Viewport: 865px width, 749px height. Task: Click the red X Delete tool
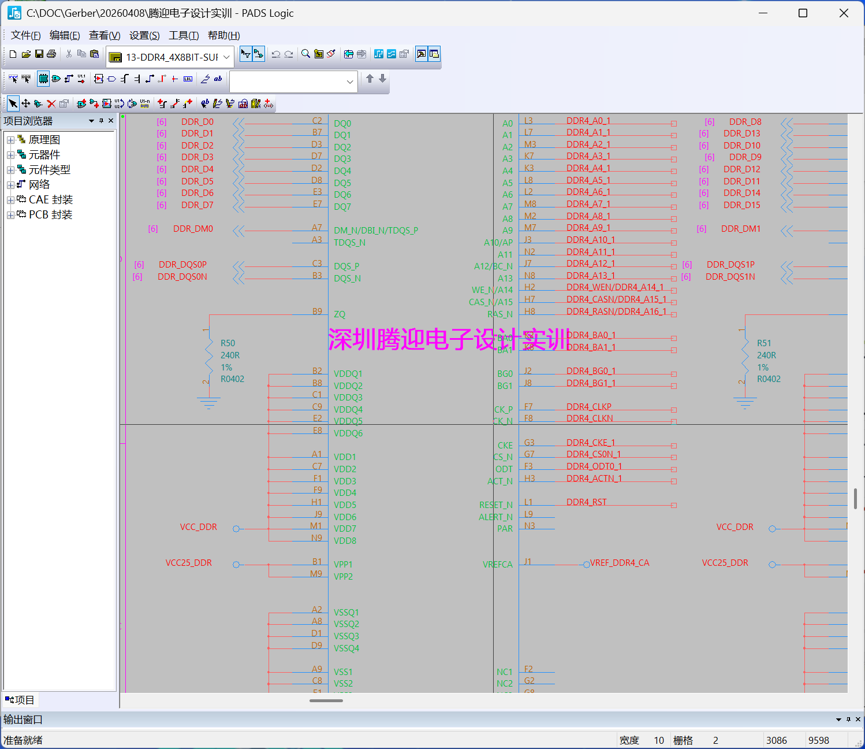(51, 103)
